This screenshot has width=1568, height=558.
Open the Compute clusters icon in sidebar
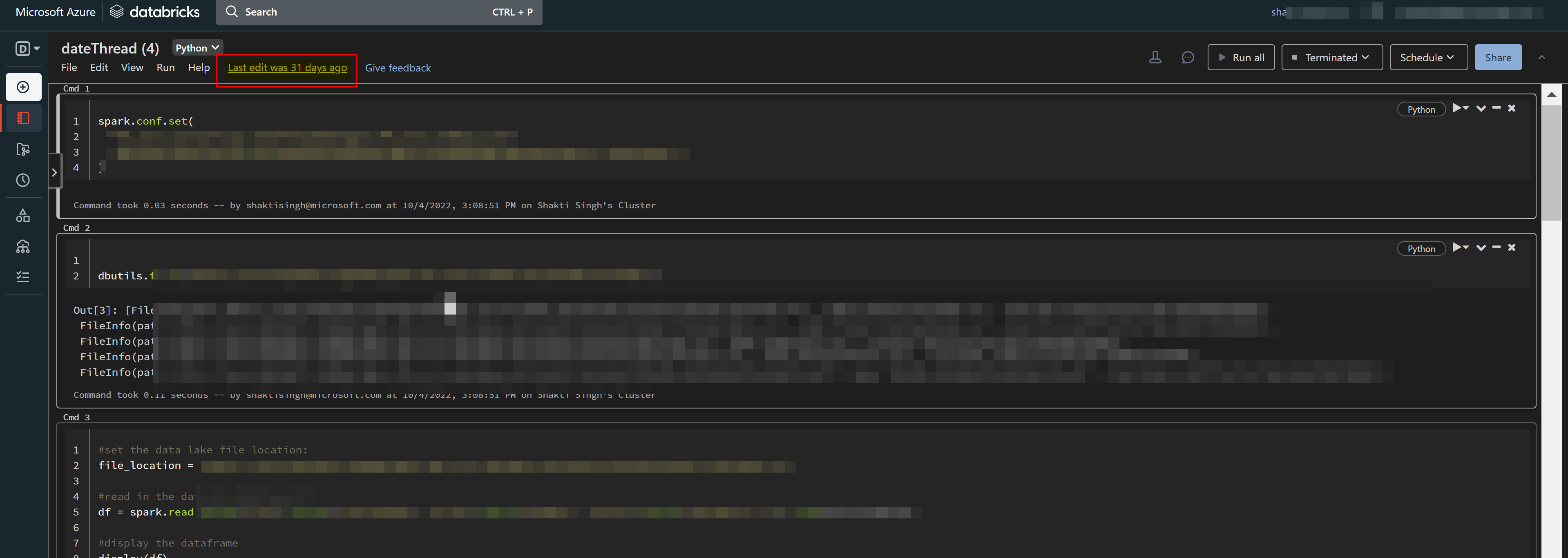(x=23, y=246)
